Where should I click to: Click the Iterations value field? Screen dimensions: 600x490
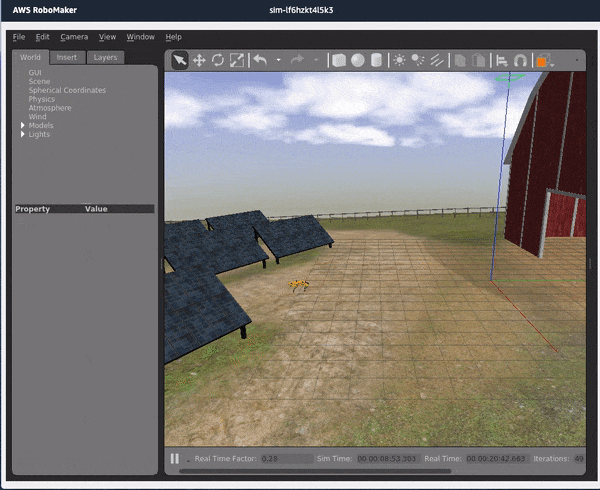click(579, 459)
